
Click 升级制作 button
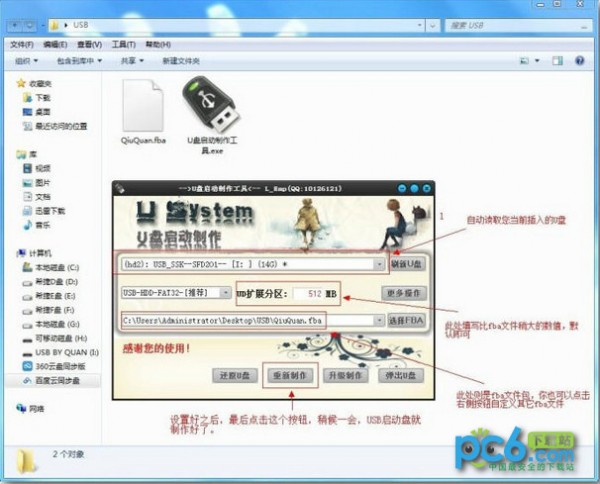(346, 375)
